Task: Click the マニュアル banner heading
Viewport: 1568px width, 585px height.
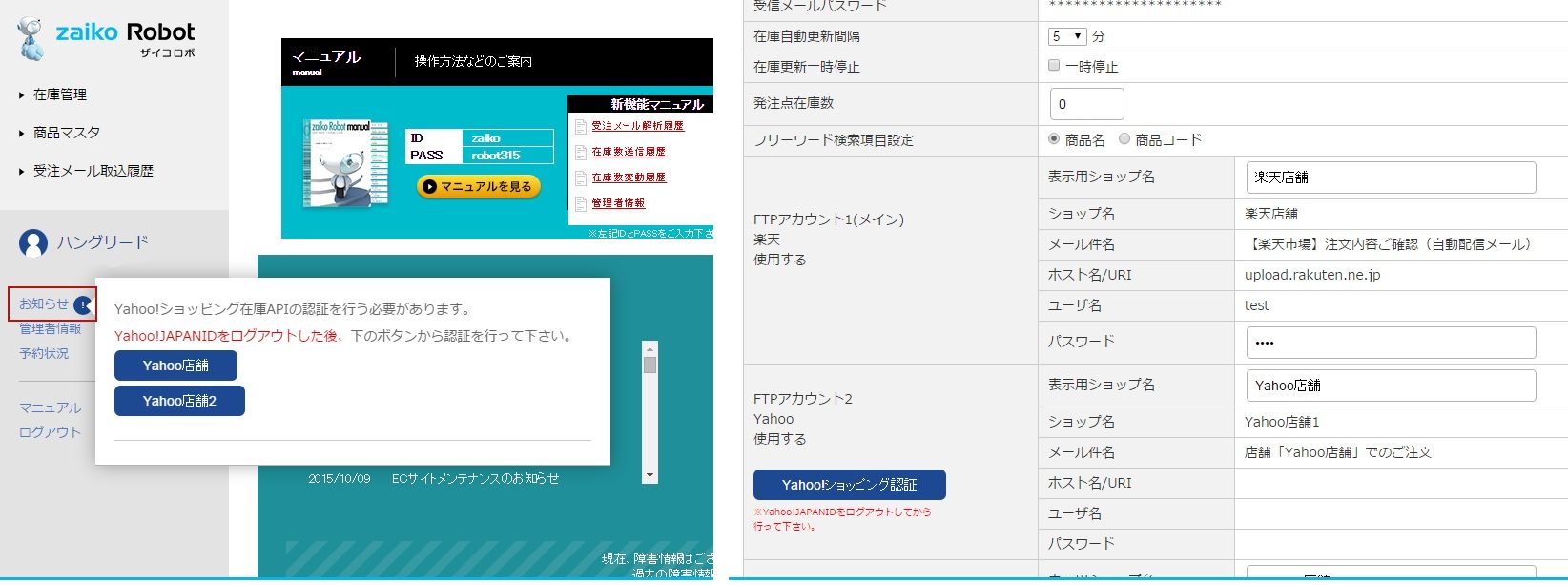Action: (326, 57)
